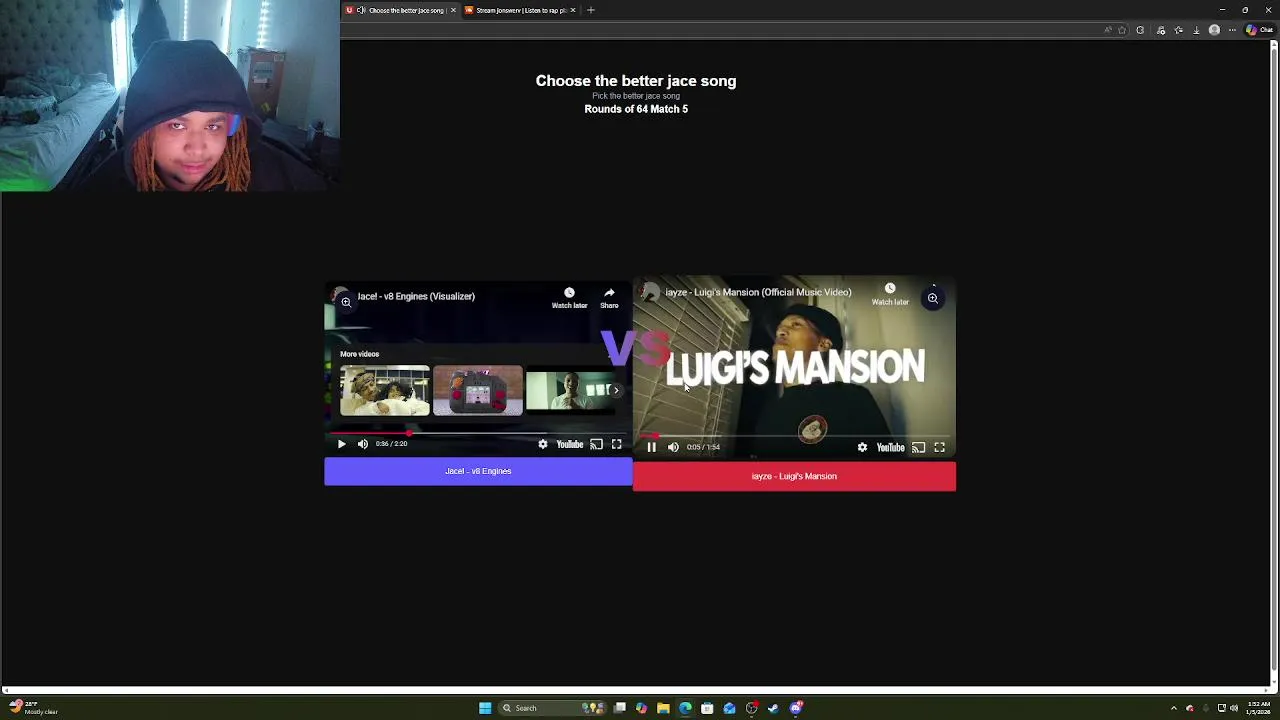
Task: Open browser profile avatar
Action: (x=1215, y=30)
